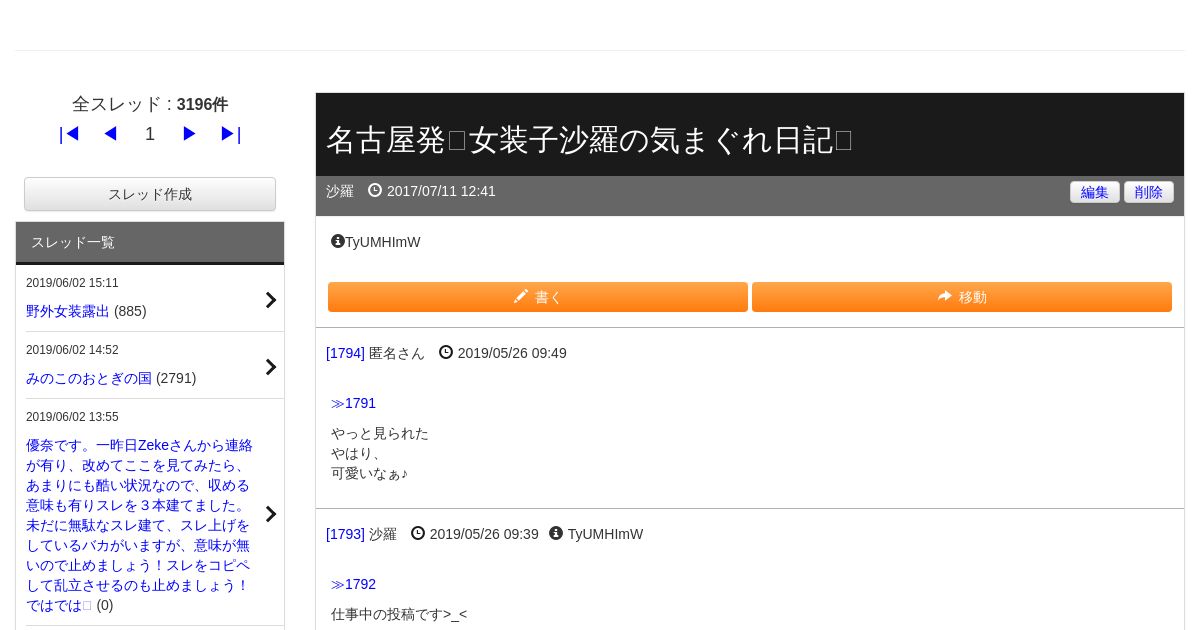
Task: Click info icon in post 1793
Action: tap(556, 533)
